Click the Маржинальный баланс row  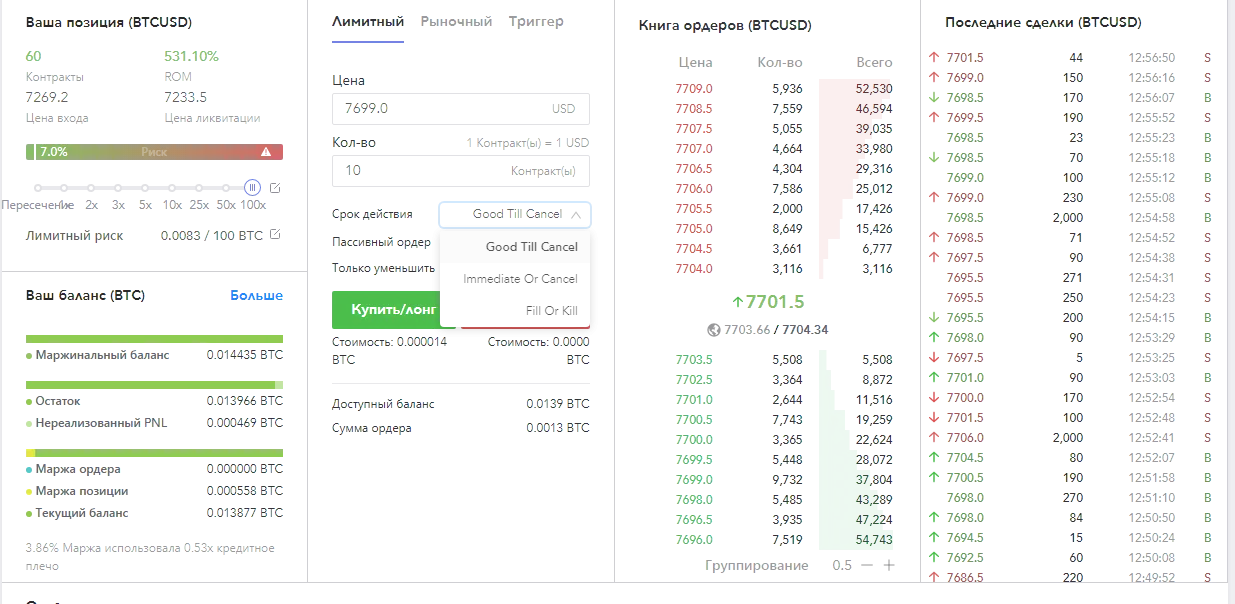[154, 355]
